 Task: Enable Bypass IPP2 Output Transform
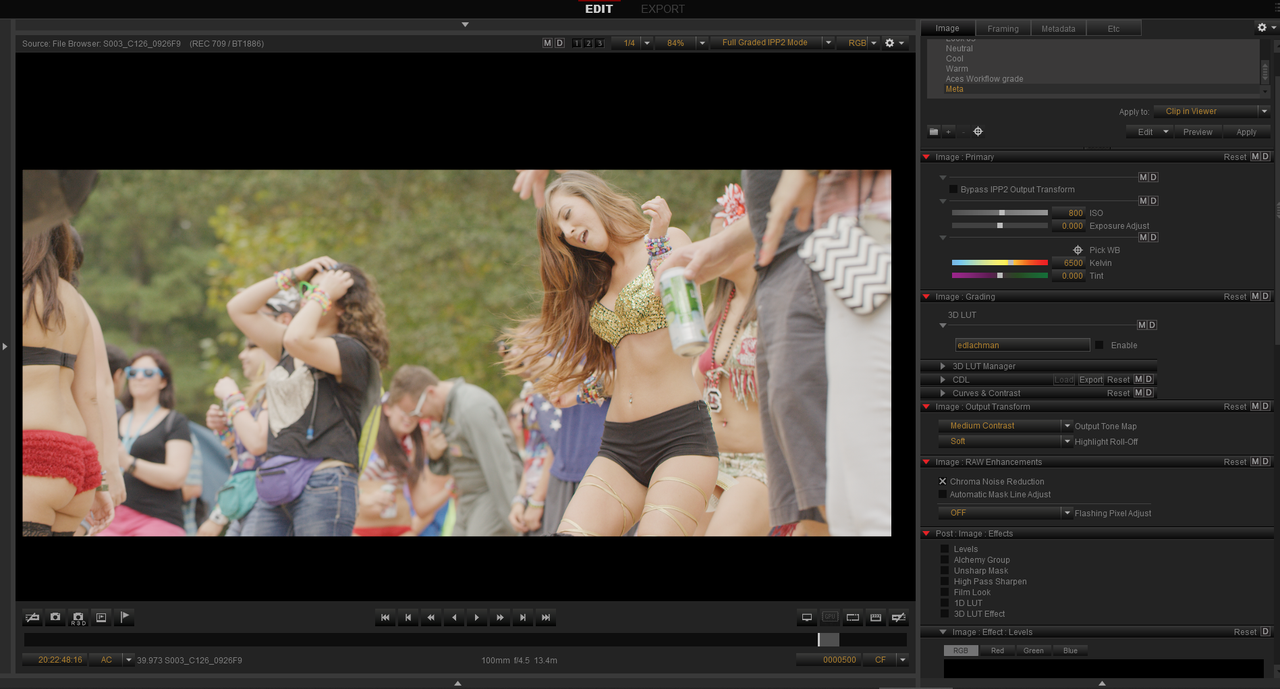[x=953, y=189]
